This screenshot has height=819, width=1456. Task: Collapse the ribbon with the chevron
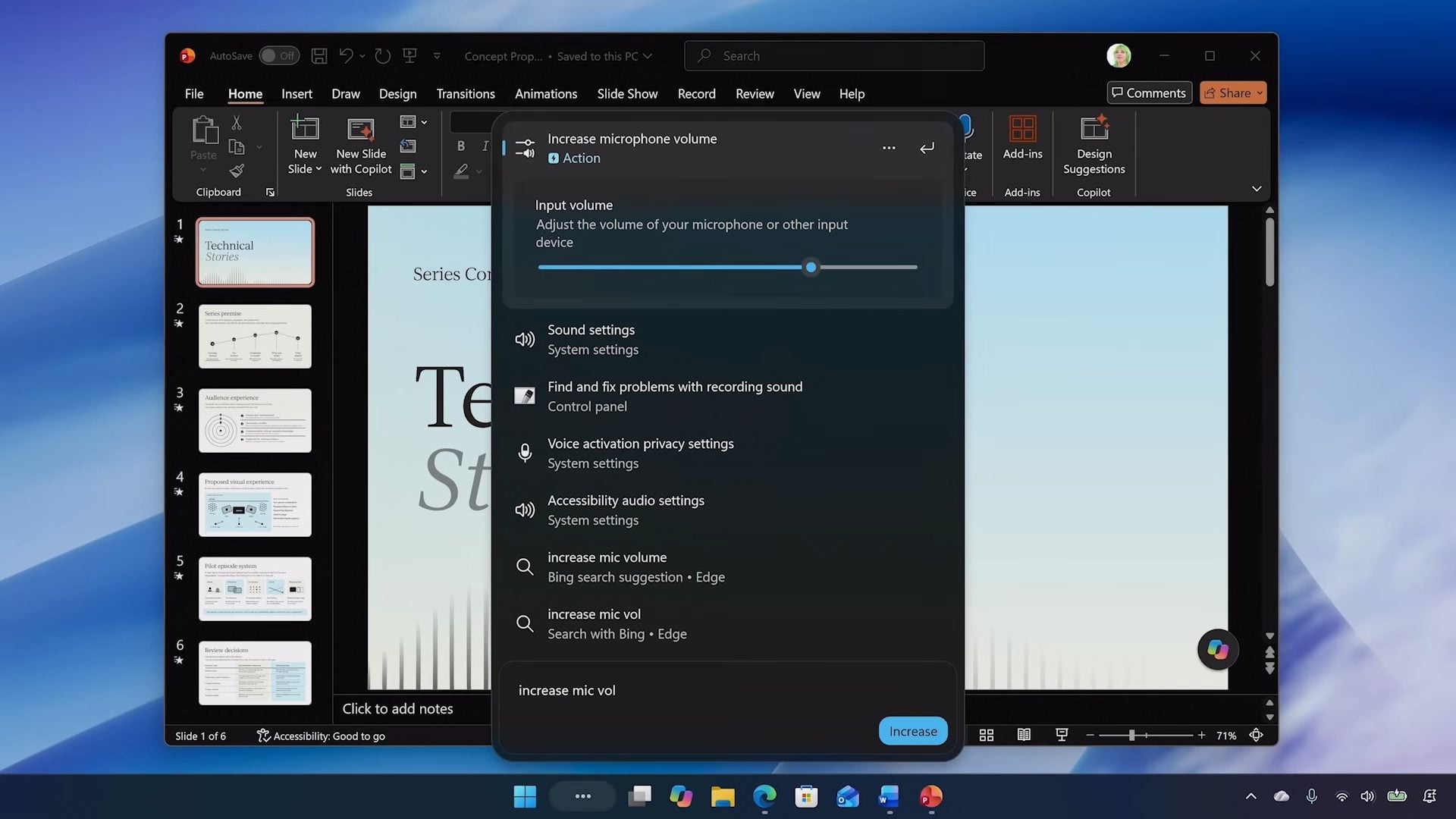(1257, 189)
